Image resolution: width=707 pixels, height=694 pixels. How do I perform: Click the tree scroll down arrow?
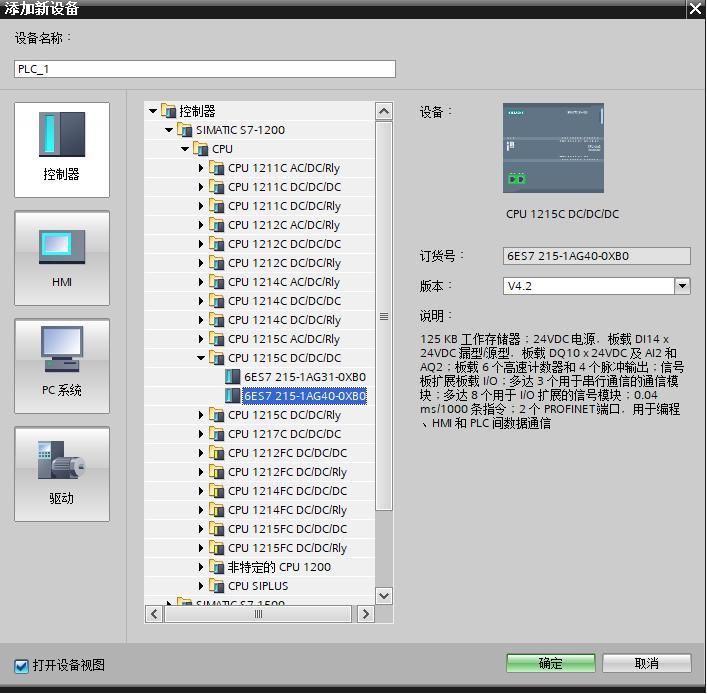tap(384, 596)
